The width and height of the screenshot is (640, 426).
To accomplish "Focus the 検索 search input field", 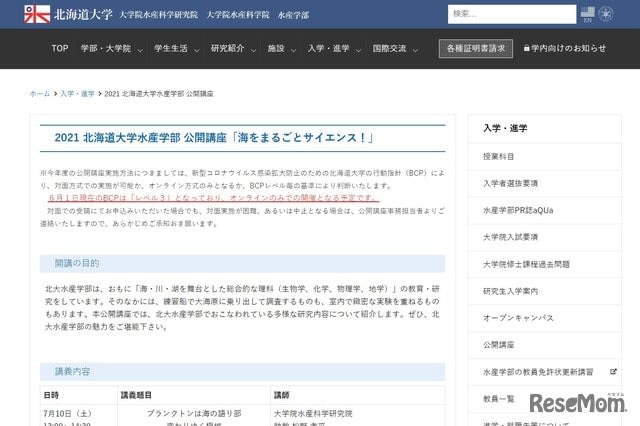I will (x=512, y=14).
